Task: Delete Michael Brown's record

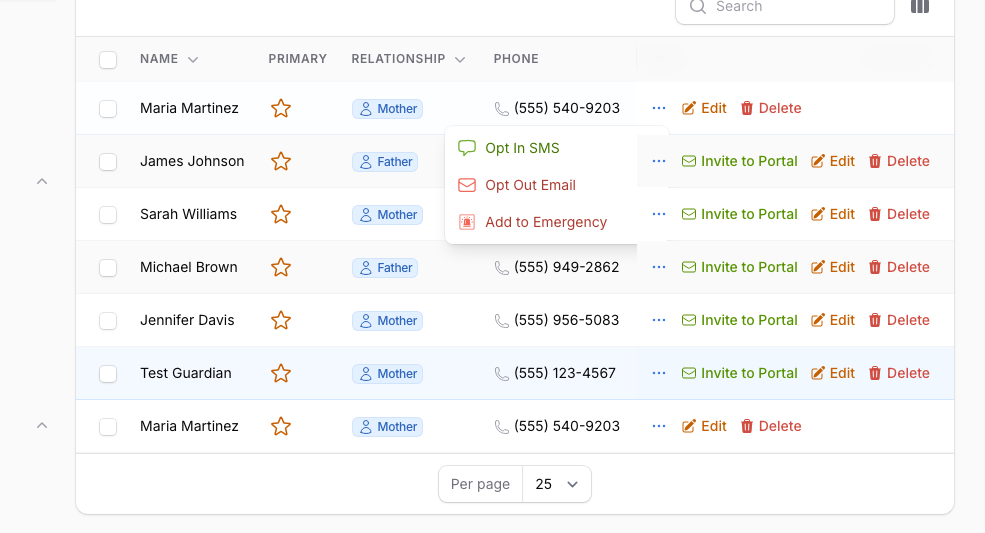Action: 899,267
